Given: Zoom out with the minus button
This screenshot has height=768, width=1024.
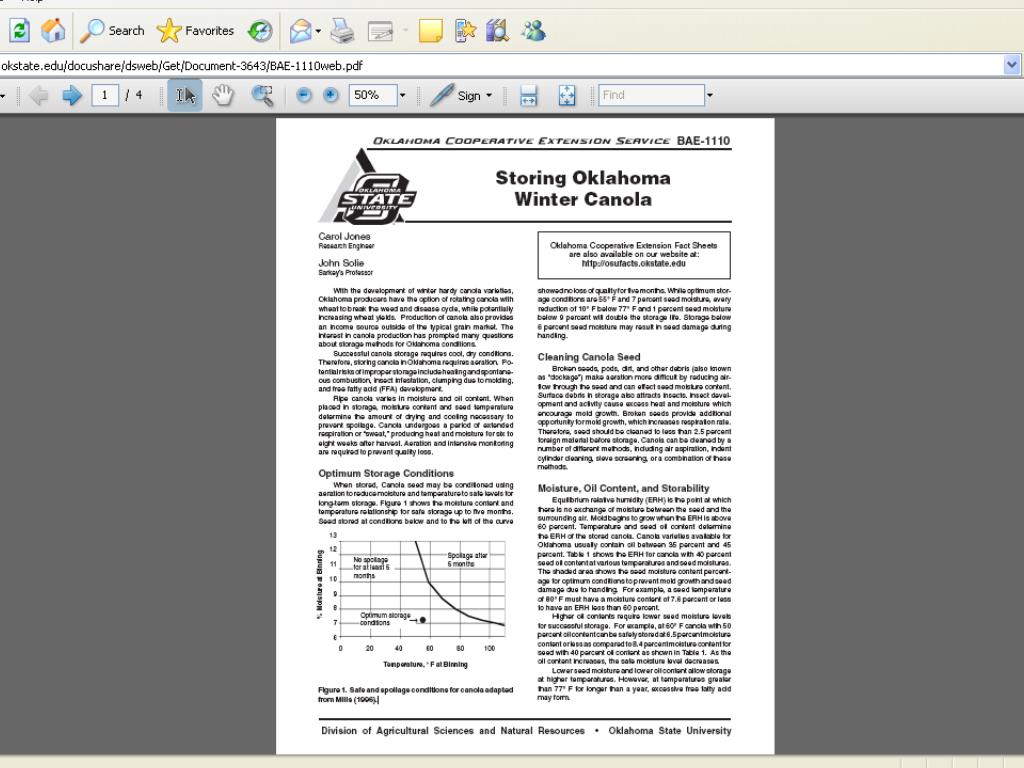Looking at the screenshot, I should pos(304,95).
